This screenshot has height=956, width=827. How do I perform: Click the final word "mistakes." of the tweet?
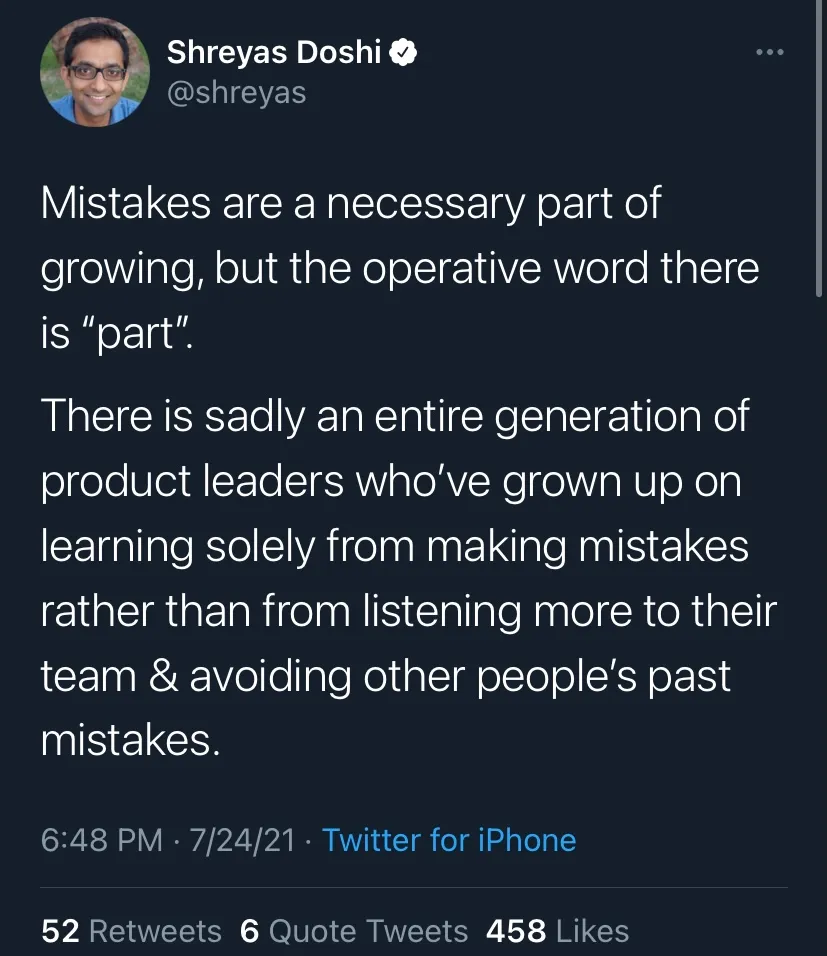coord(131,741)
